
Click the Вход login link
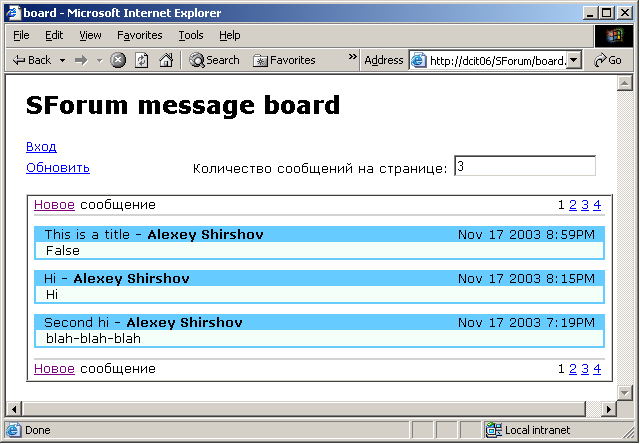coord(41,147)
